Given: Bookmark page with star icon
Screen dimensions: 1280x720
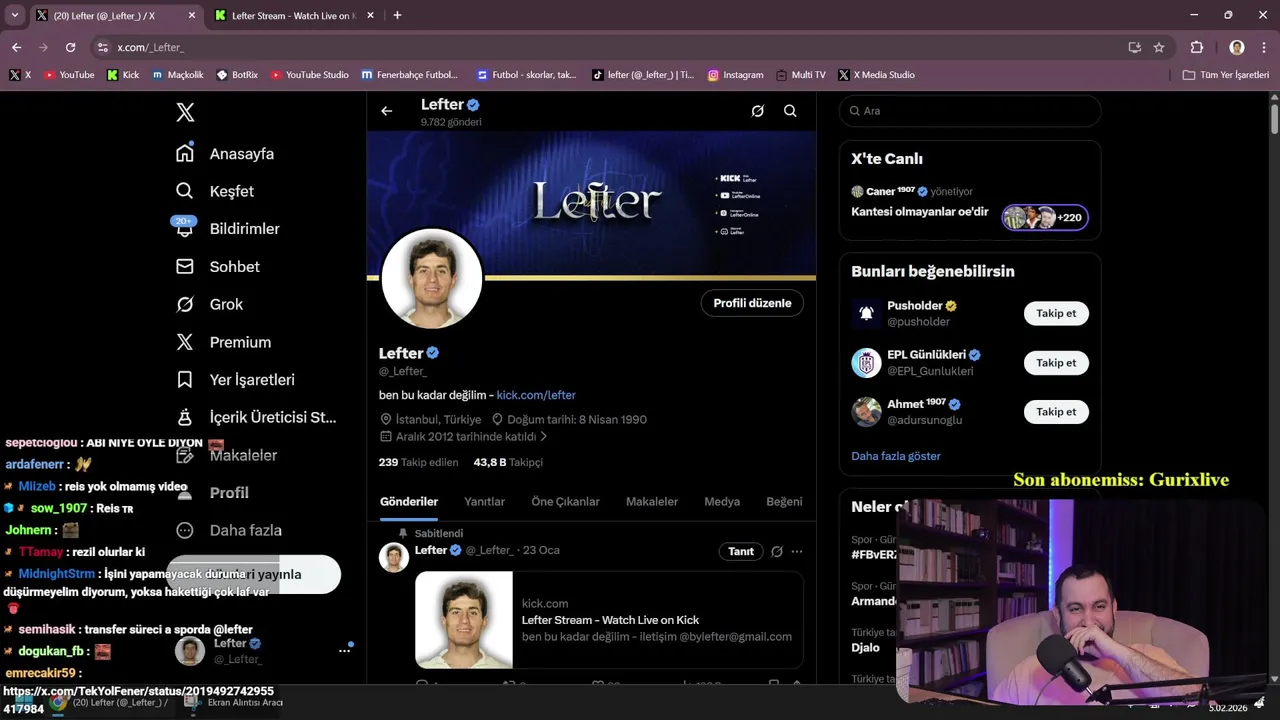Looking at the screenshot, I should click(1159, 47).
